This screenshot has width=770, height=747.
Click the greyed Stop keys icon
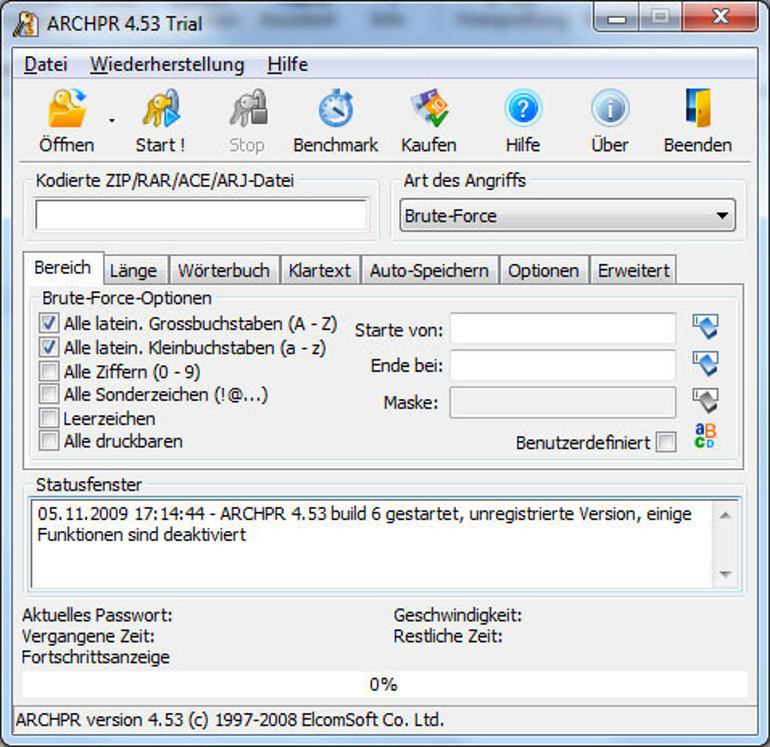248,108
